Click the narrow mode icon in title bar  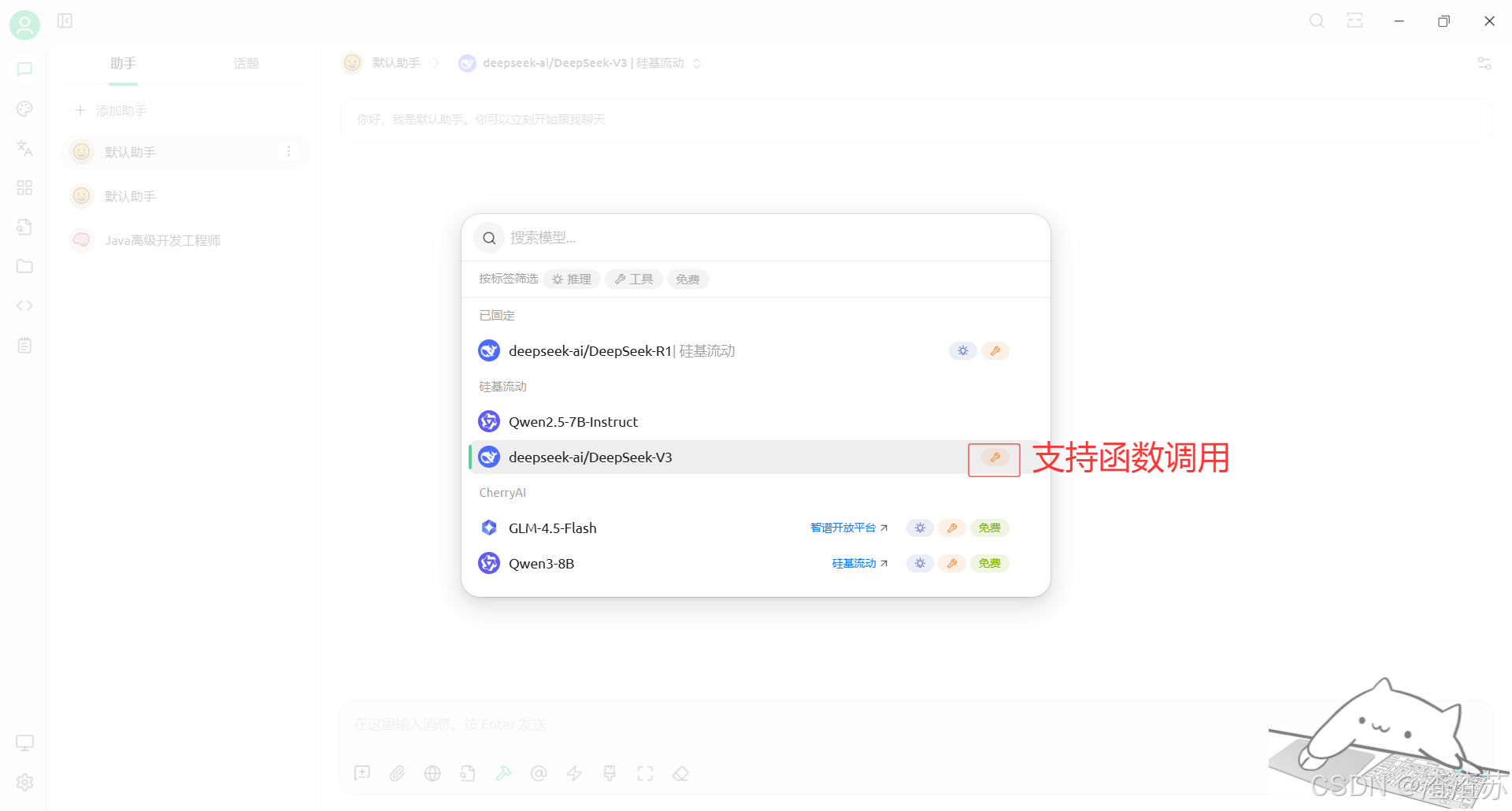1354,21
